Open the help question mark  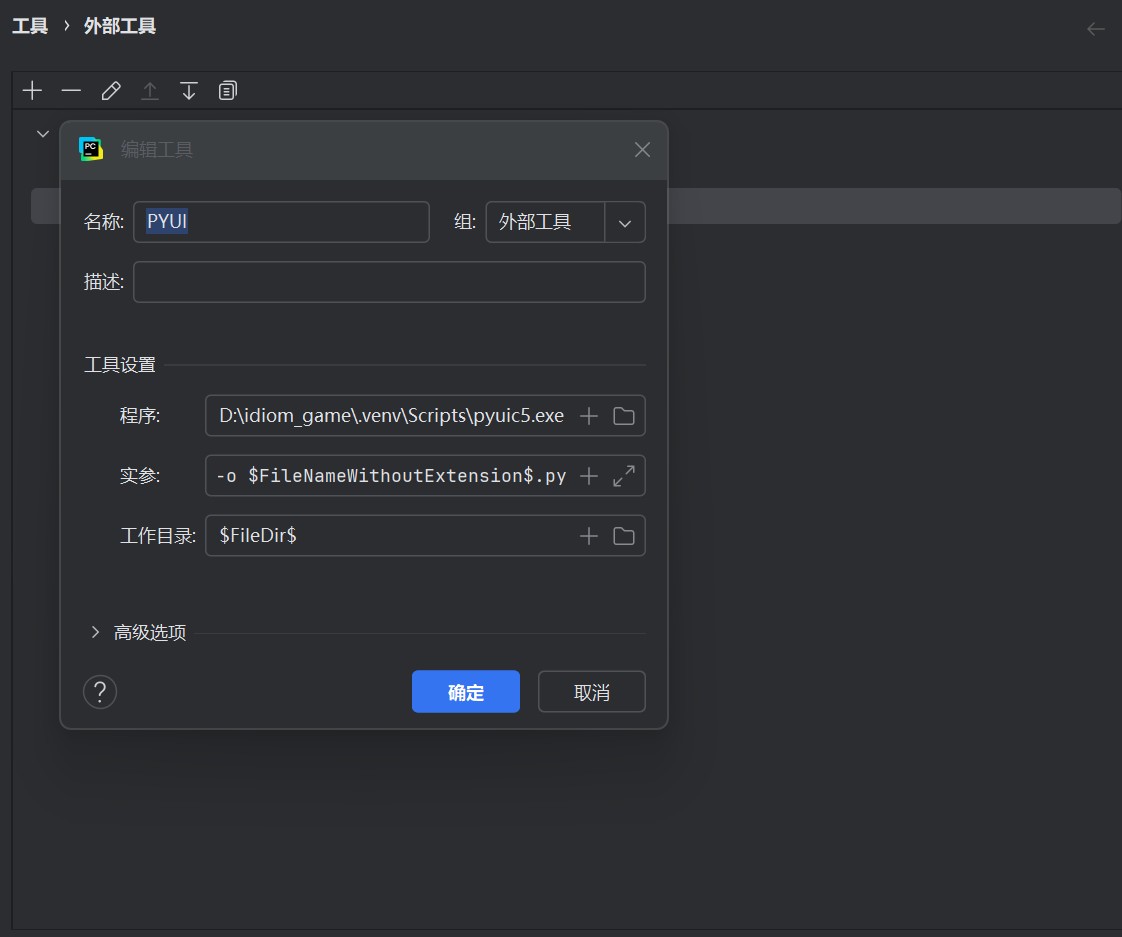pyautogui.click(x=100, y=691)
